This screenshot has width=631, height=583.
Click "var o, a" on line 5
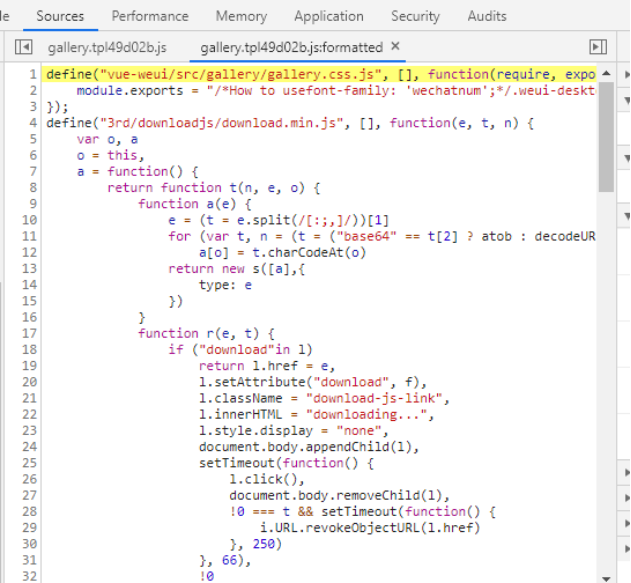click(107, 139)
